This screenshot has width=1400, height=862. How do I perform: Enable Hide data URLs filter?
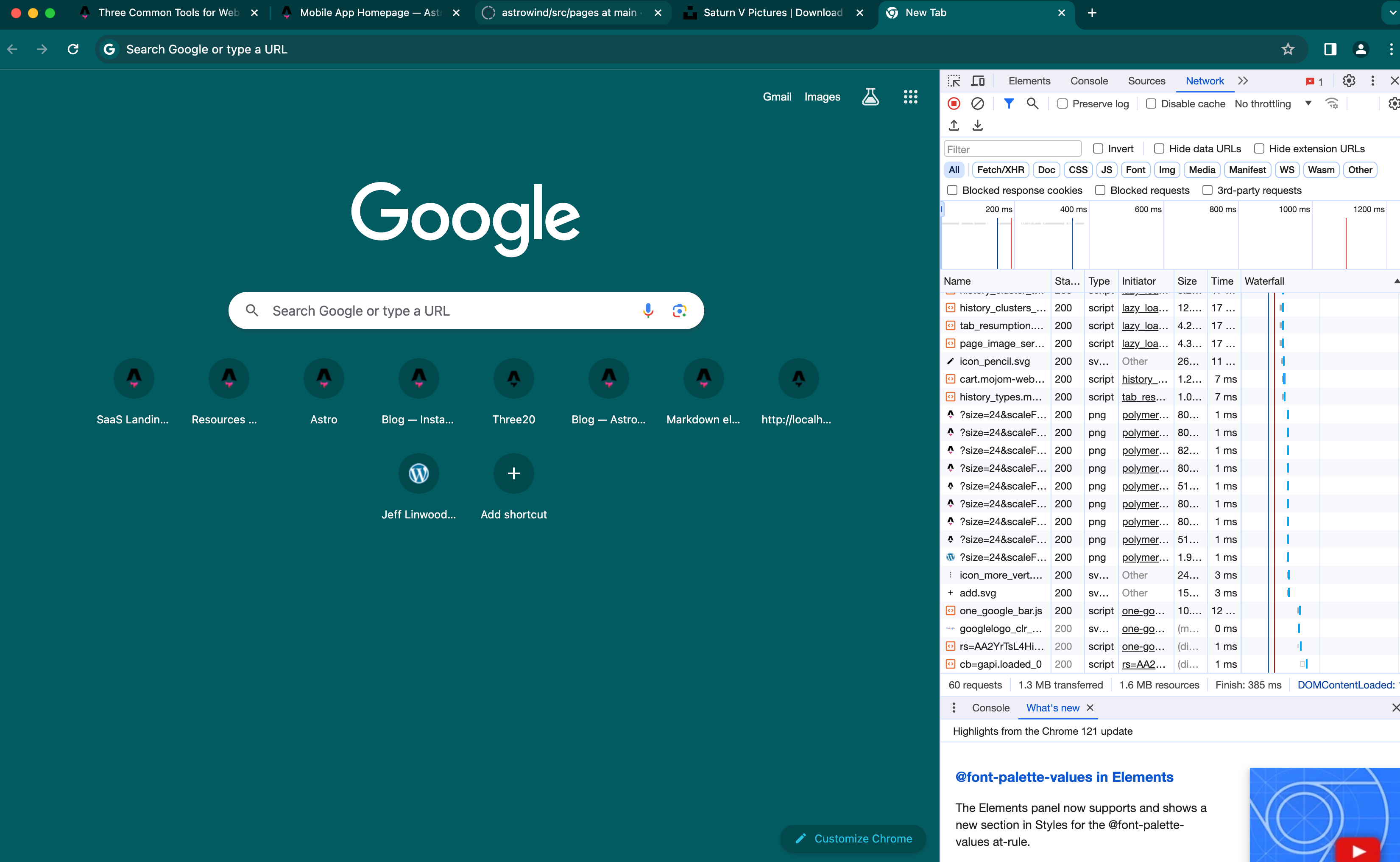coord(1159,148)
